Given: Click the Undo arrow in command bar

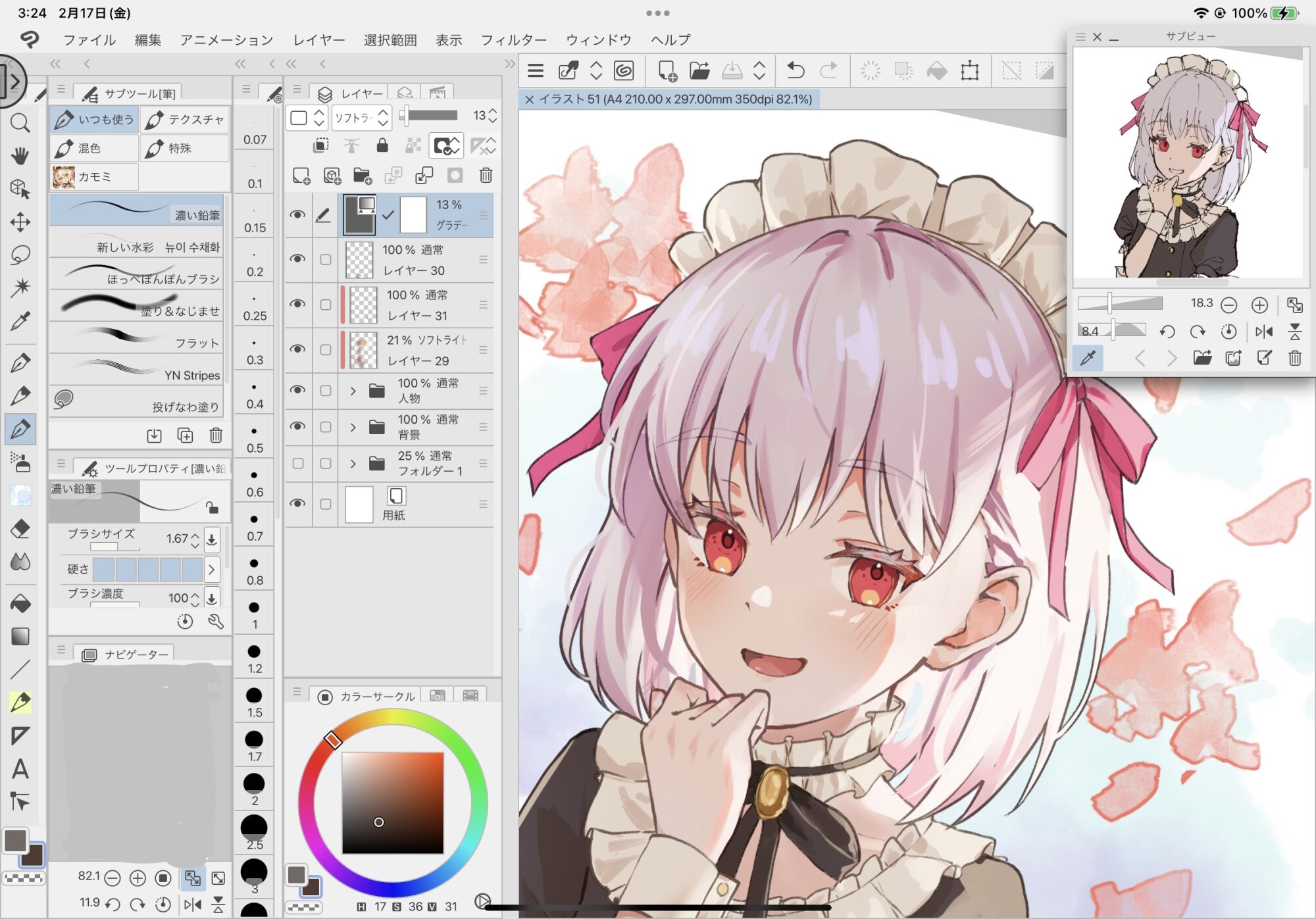Looking at the screenshot, I should click(796, 70).
